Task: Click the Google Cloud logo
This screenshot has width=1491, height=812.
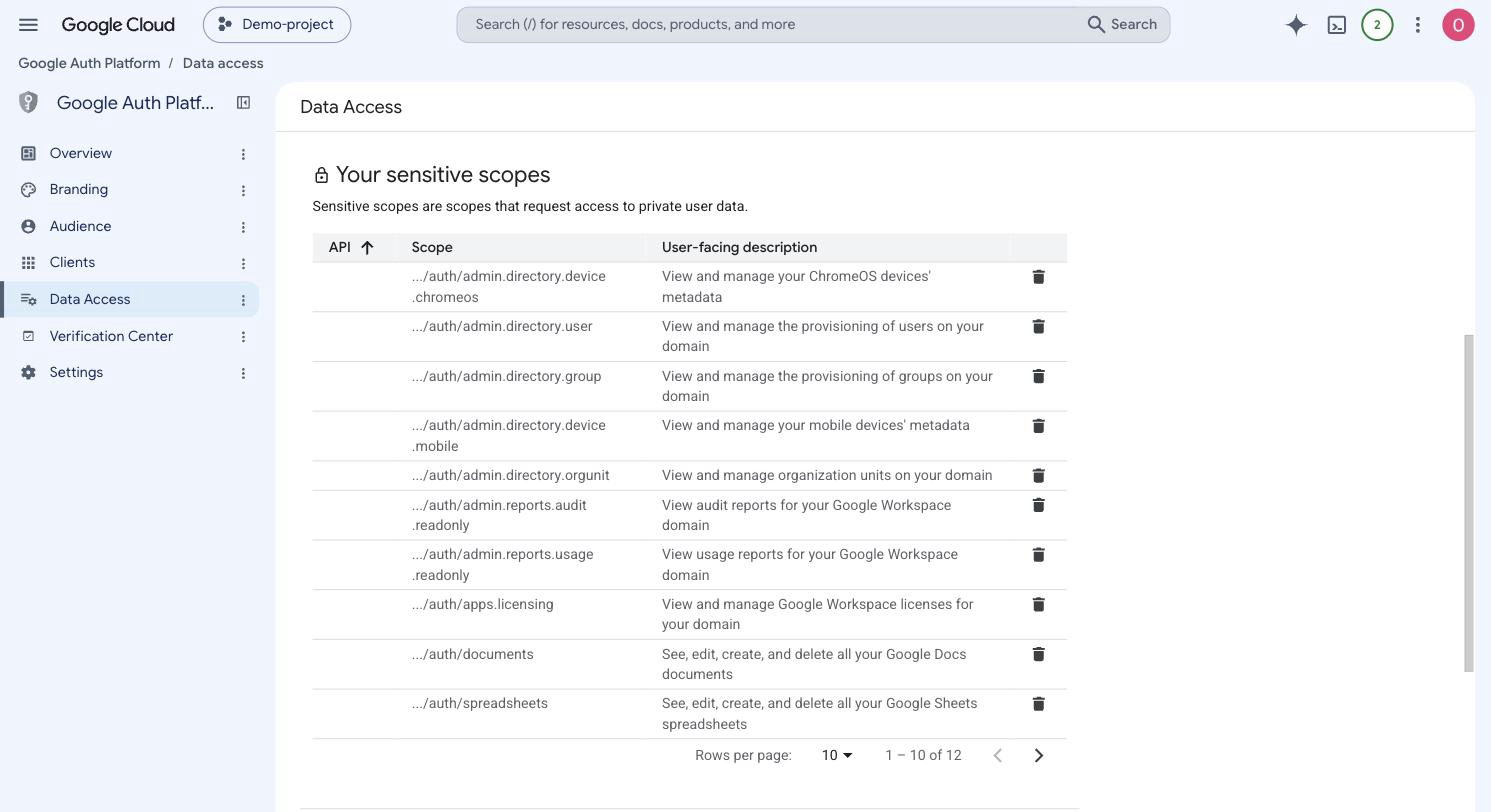Action: click(118, 24)
